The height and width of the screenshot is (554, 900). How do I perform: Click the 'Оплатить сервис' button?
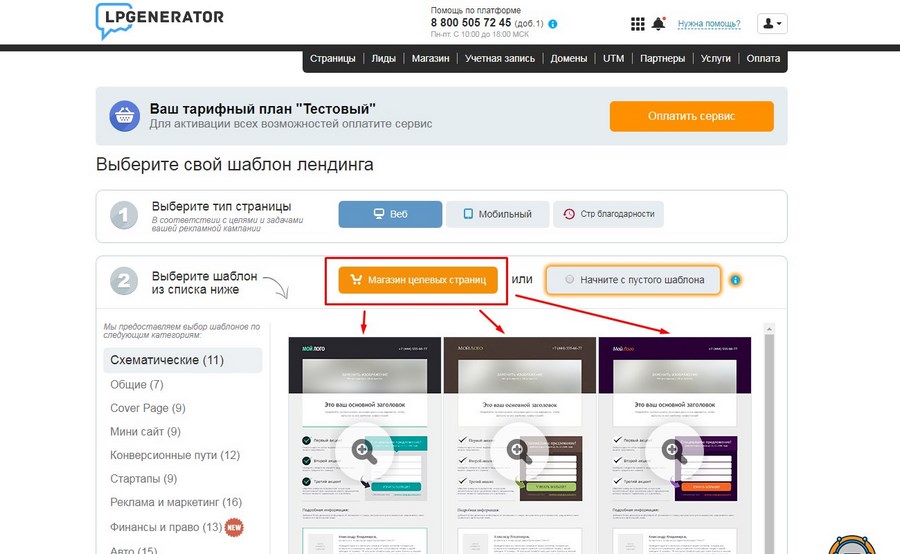(692, 116)
